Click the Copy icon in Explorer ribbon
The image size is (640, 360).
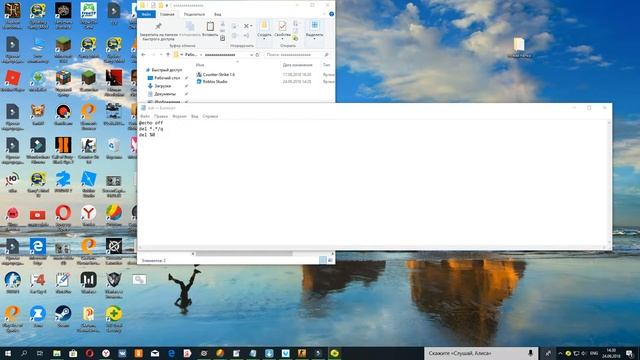pyautogui.click(x=190, y=27)
